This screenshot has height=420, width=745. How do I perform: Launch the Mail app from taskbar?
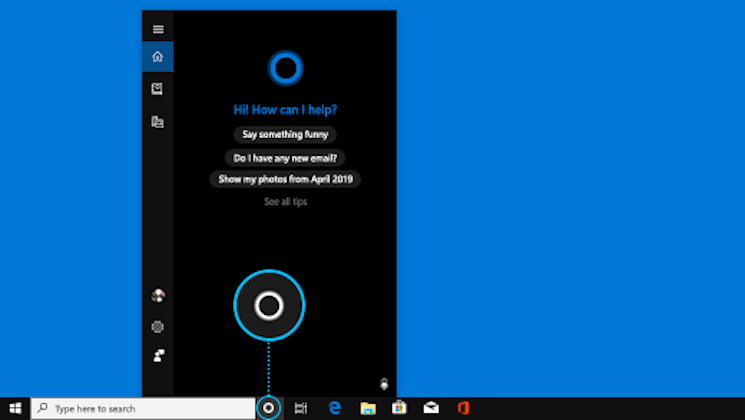coord(431,408)
